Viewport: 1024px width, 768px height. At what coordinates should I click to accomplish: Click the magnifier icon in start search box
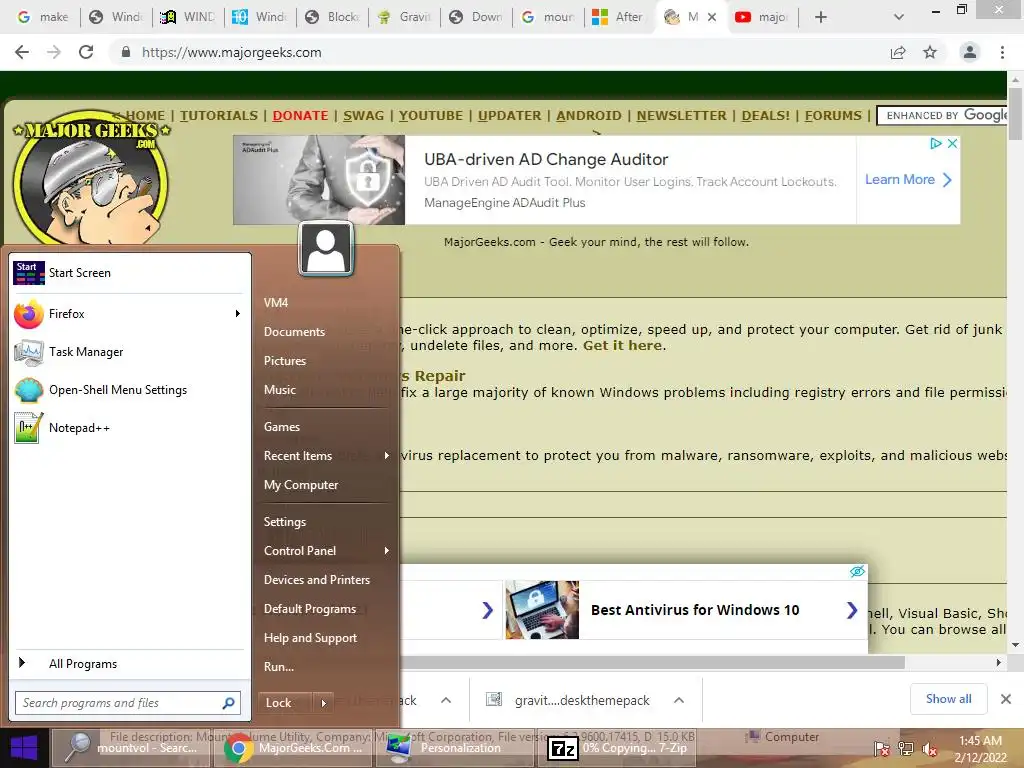[228, 703]
